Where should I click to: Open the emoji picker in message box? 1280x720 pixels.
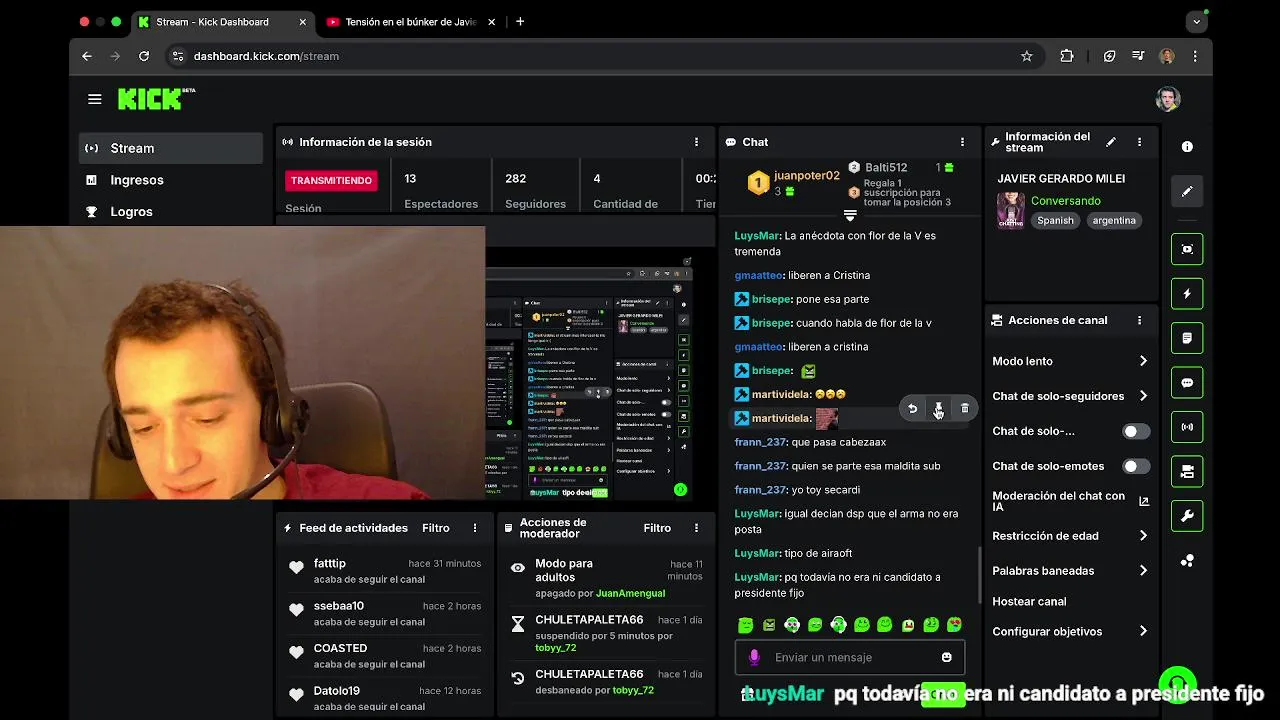coord(946,657)
